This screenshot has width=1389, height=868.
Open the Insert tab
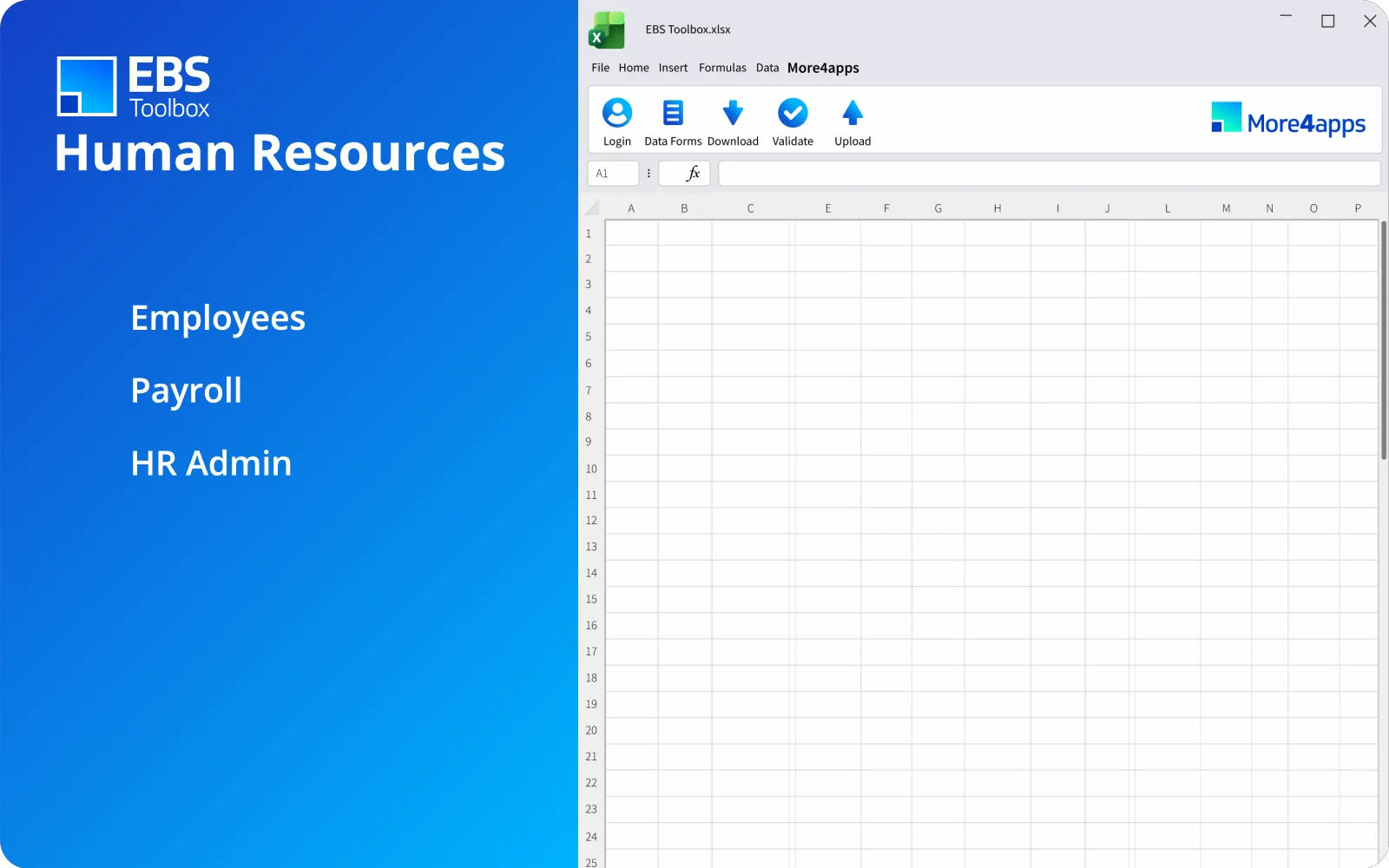click(x=673, y=68)
